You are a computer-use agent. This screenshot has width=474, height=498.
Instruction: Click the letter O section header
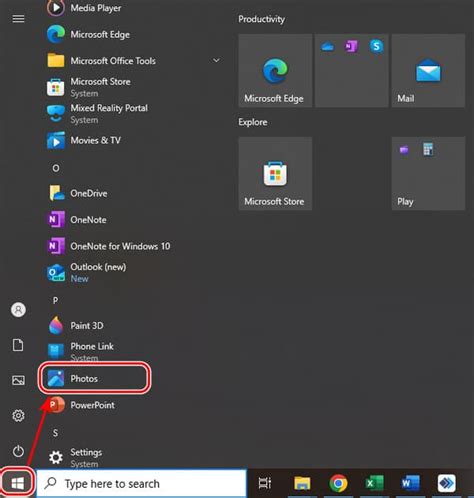[56, 168]
